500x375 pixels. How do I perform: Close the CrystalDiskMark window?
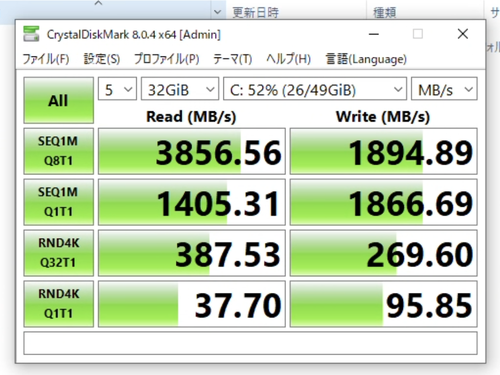click(463, 34)
